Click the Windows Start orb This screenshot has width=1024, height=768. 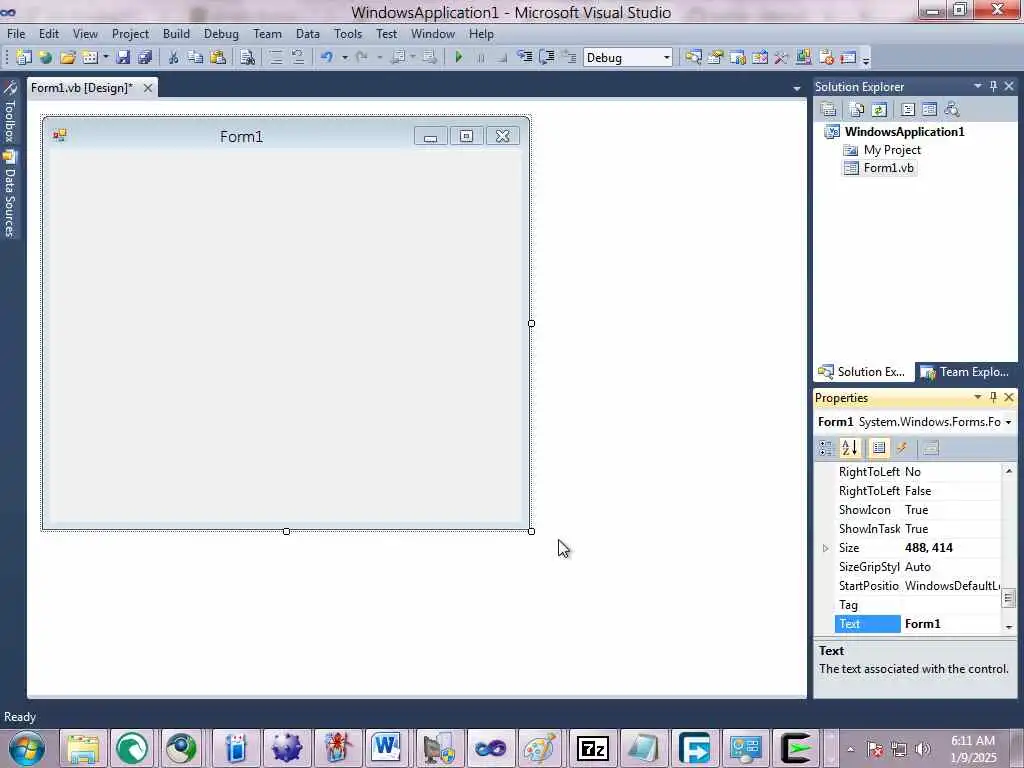[26, 748]
